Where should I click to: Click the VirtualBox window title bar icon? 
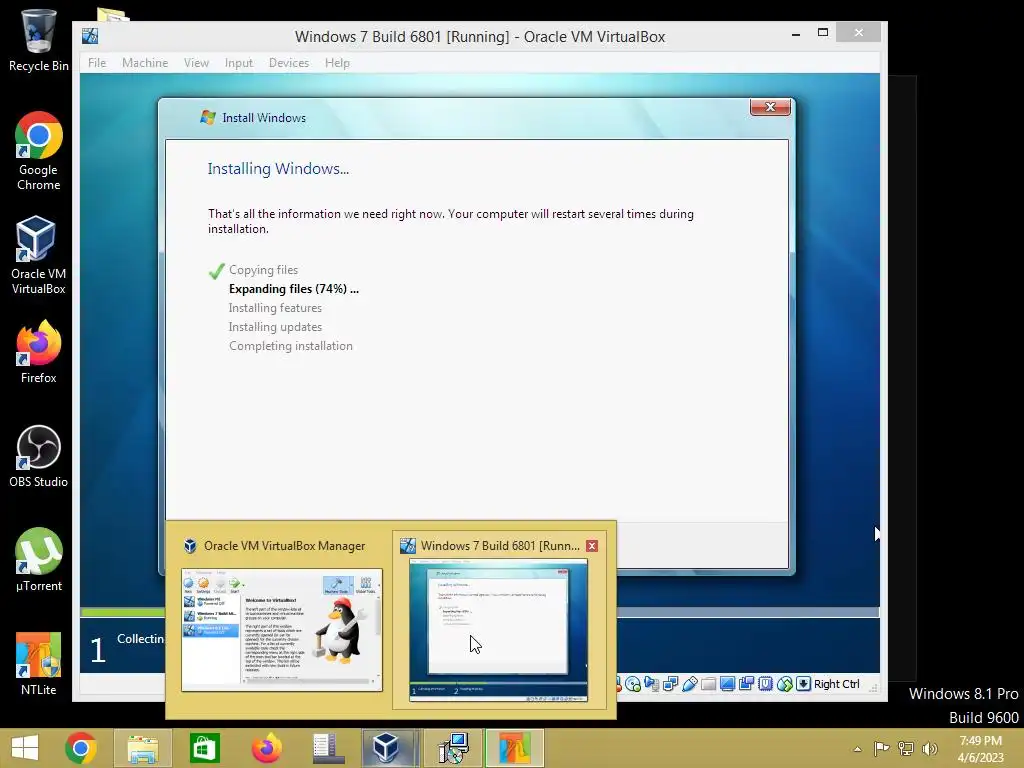click(x=90, y=36)
